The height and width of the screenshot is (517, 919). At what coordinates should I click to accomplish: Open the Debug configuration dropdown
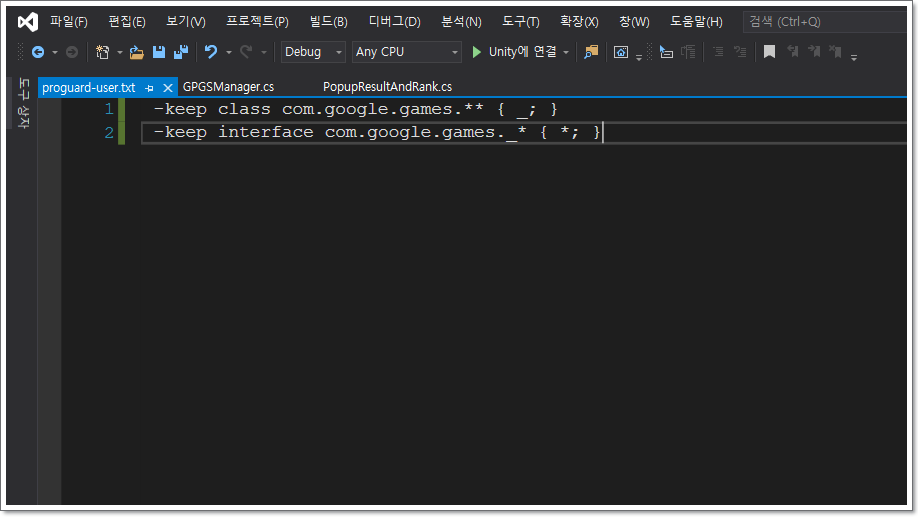313,52
